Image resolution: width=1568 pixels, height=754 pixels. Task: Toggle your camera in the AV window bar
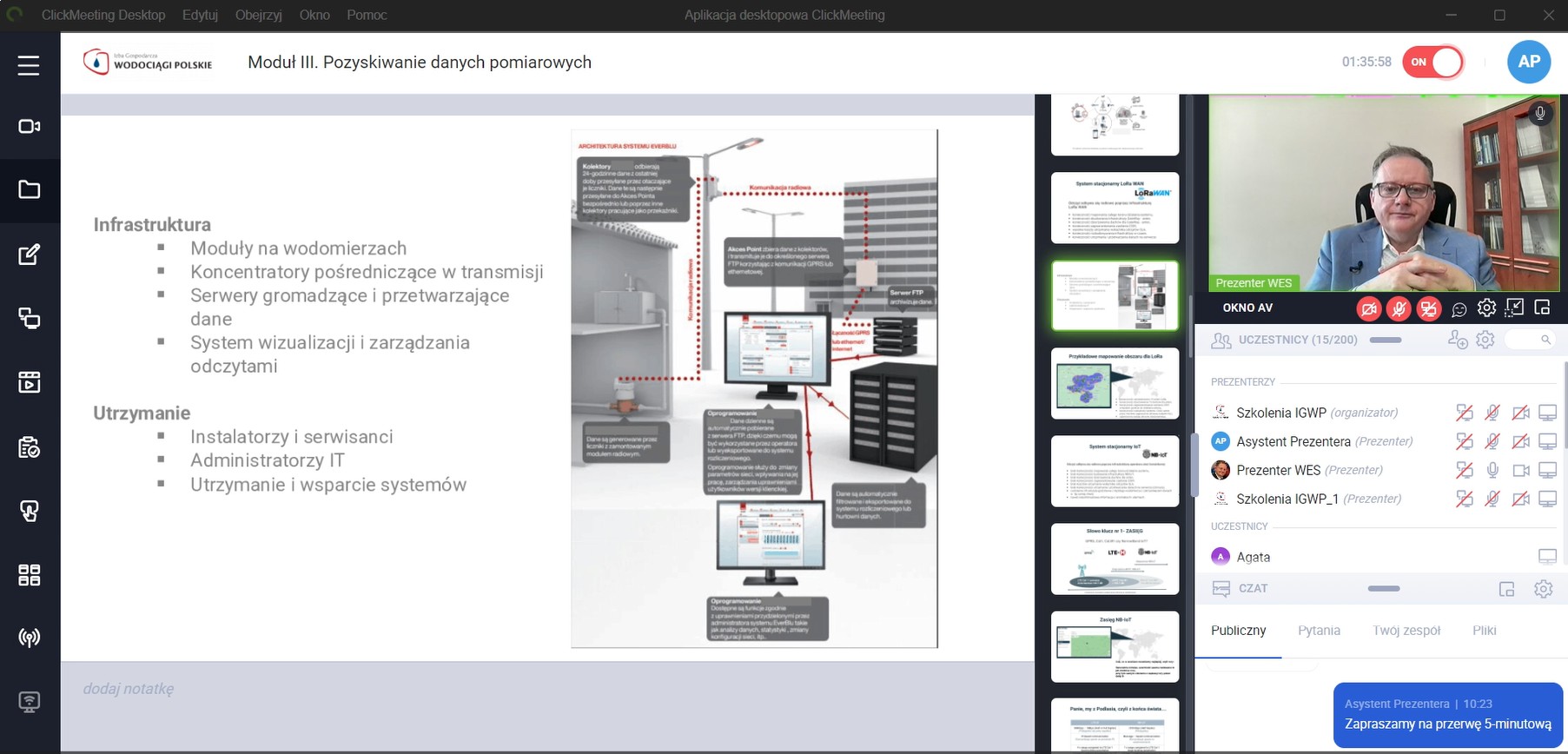1369,308
